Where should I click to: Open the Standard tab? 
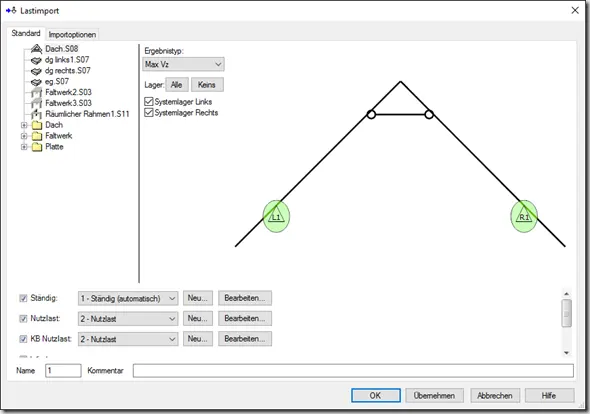26,33
